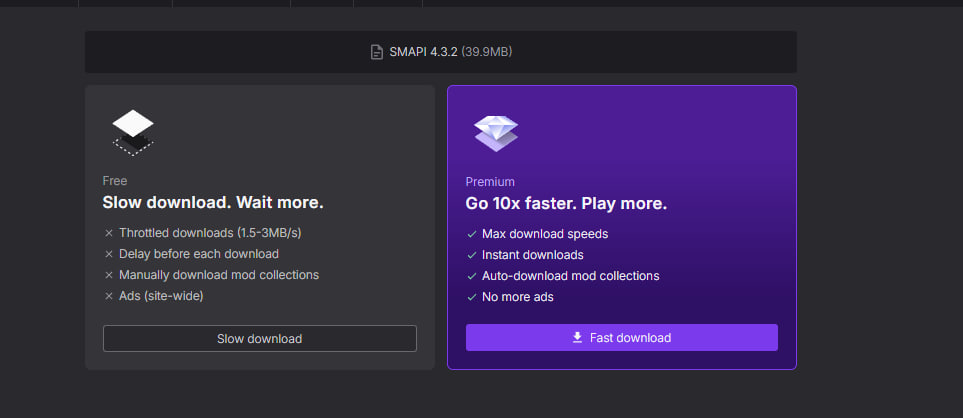Click 'Instant downloads' text
The image size is (963, 418).
(532, 255)
